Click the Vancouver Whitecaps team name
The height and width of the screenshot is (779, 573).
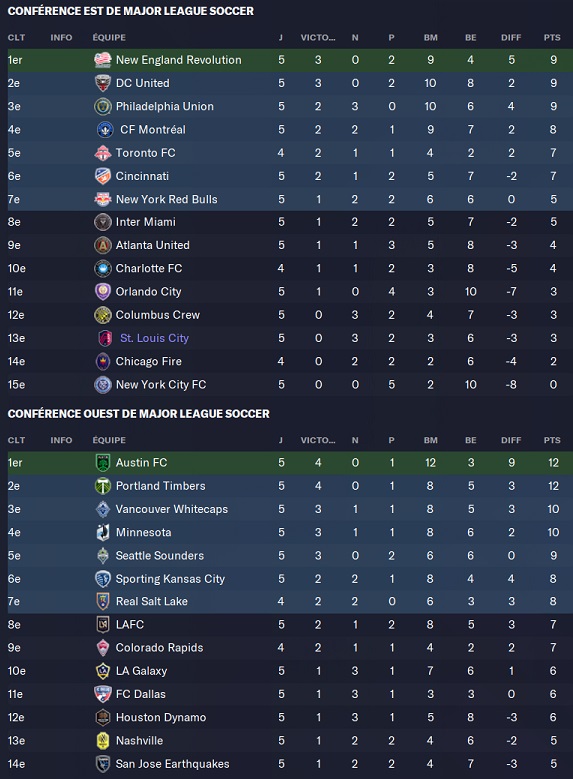tap(171, 509)
